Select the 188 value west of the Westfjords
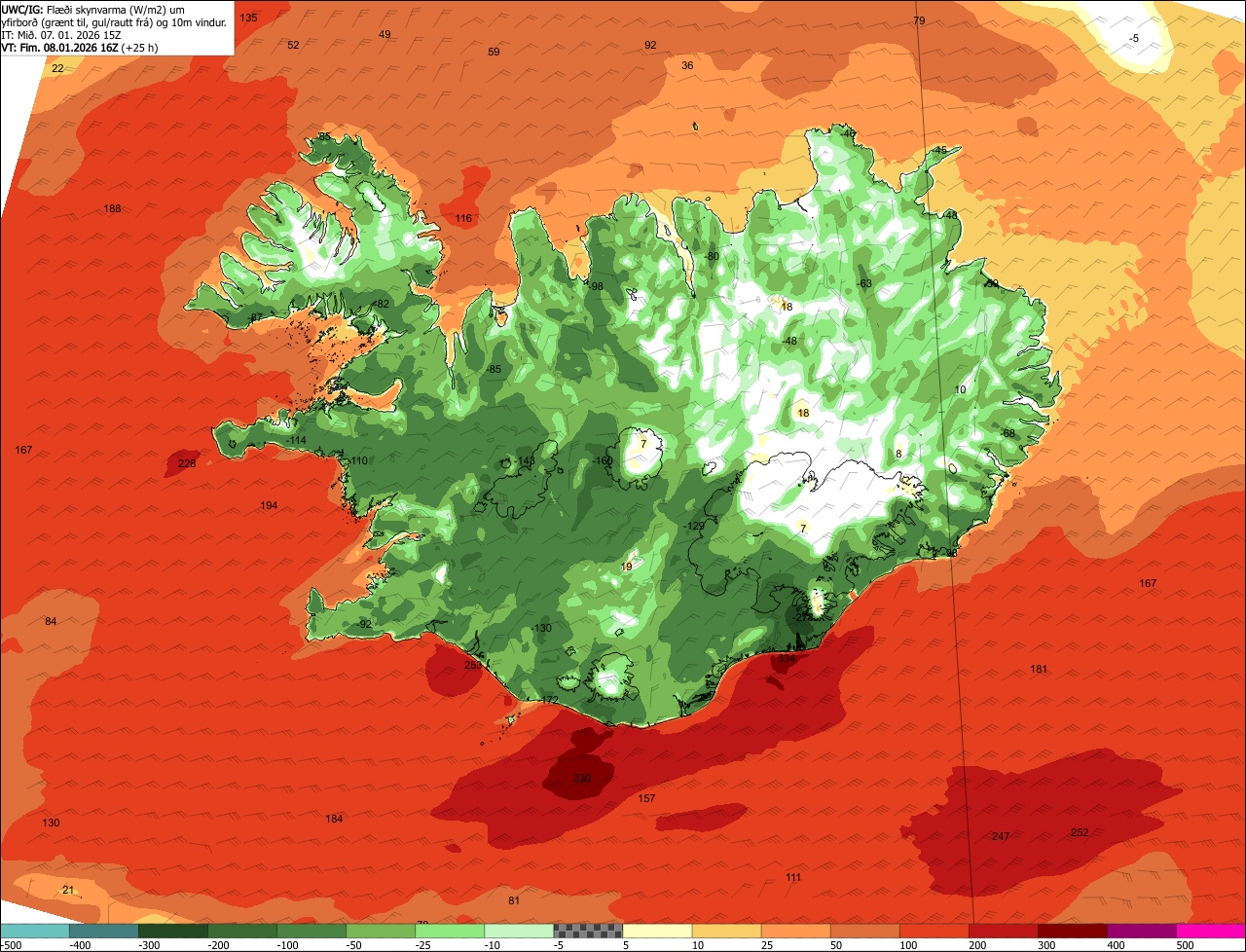The image size is (1246, 952). pos(113,208)
